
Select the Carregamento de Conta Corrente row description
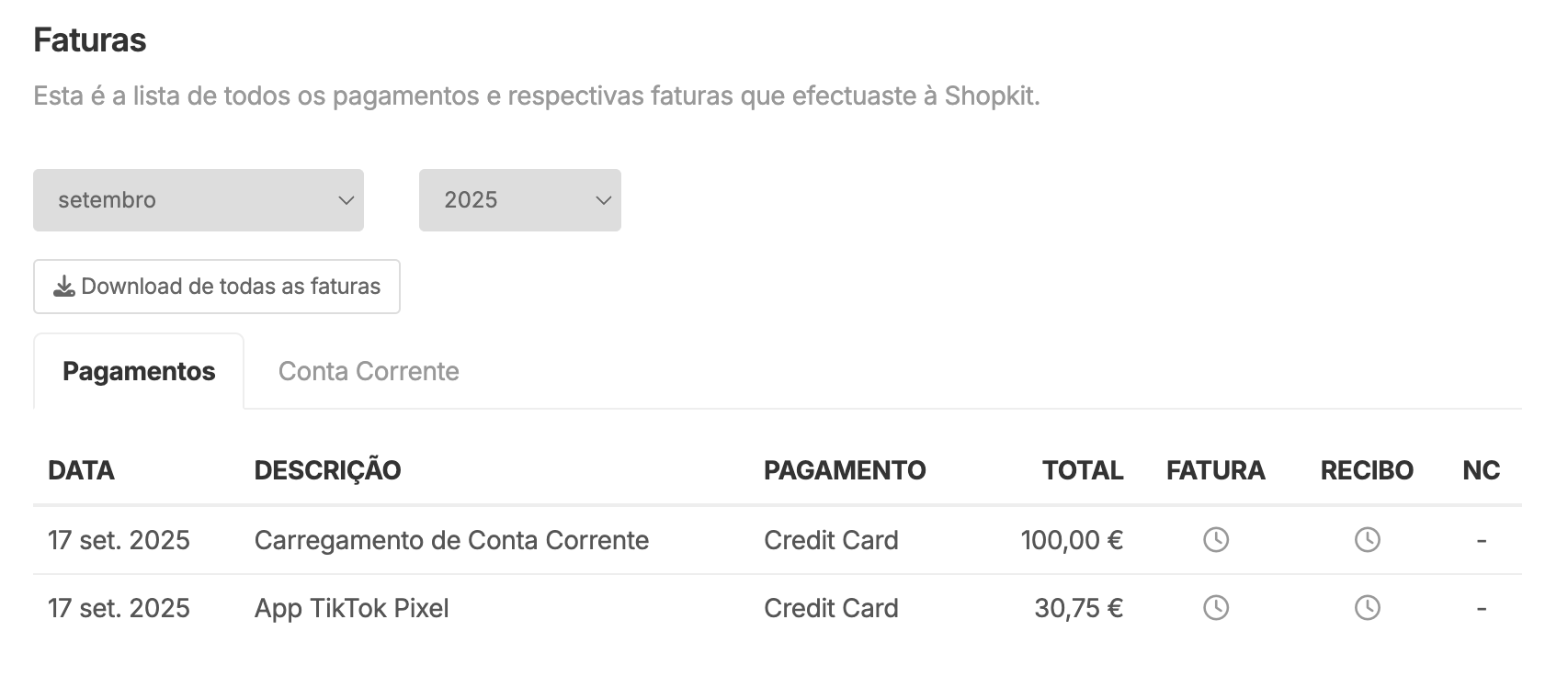tap(451, 540)
